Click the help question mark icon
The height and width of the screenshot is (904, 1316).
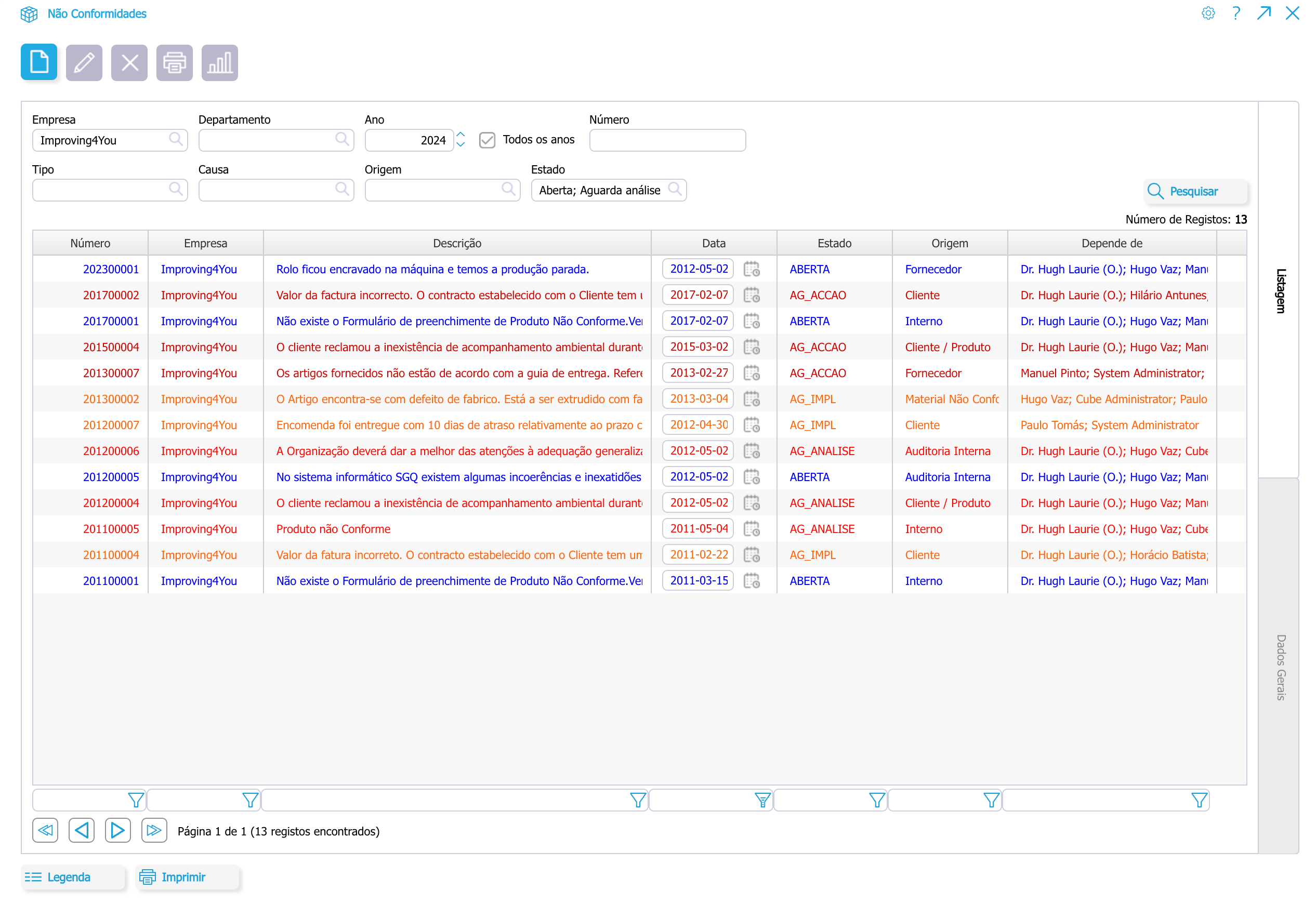point(1235,13)
